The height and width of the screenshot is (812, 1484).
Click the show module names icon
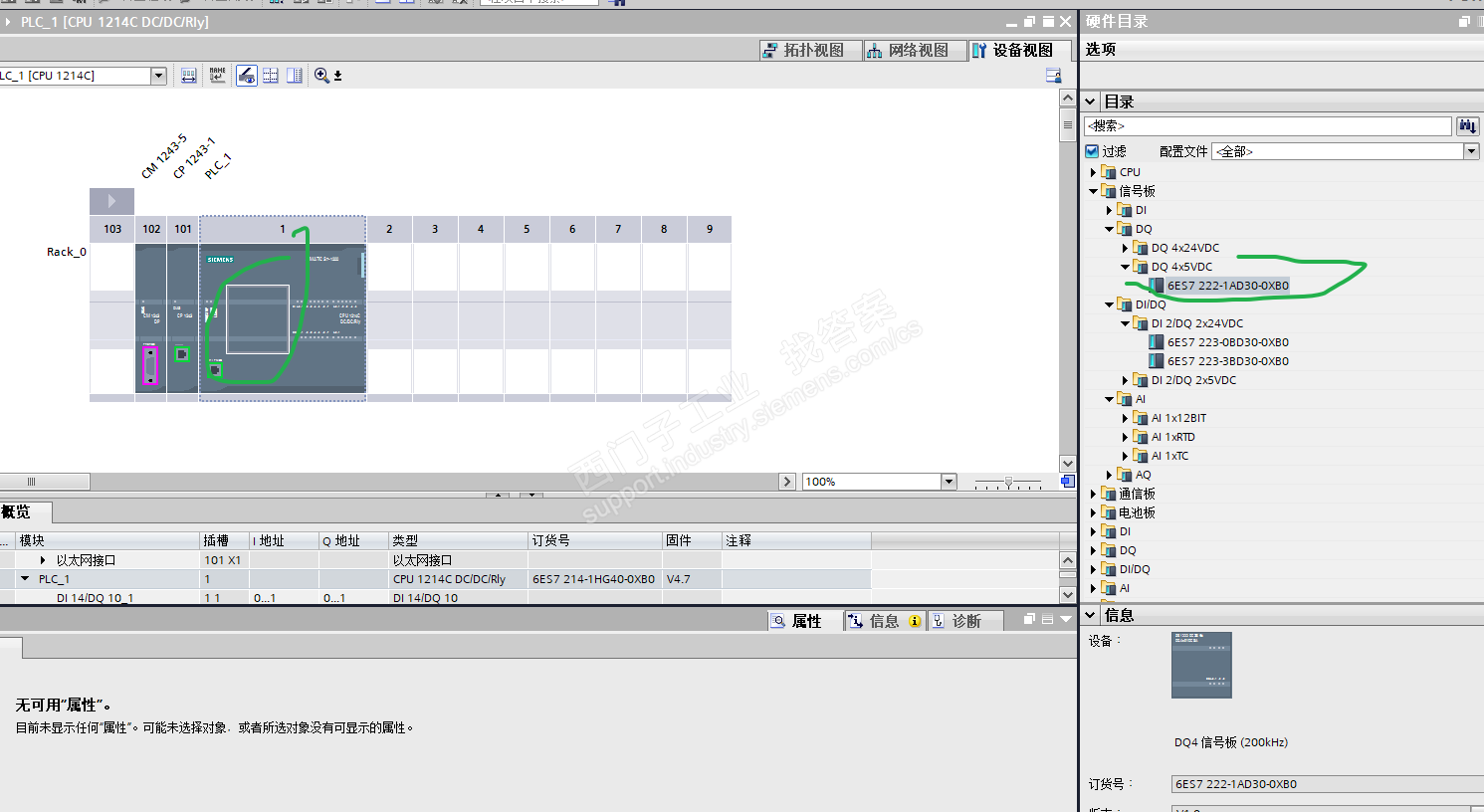(218, 76)
